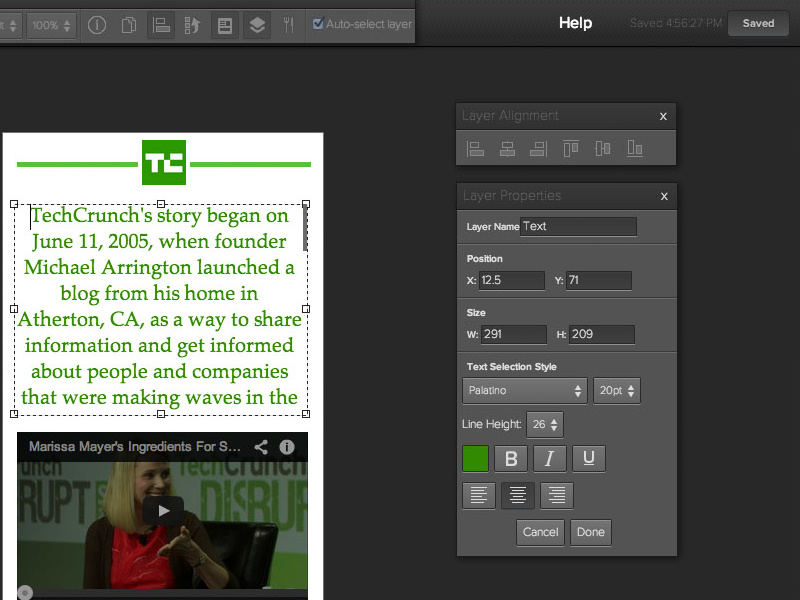
Task: Align layers to left edge
Action: click(x=475, y=149)
